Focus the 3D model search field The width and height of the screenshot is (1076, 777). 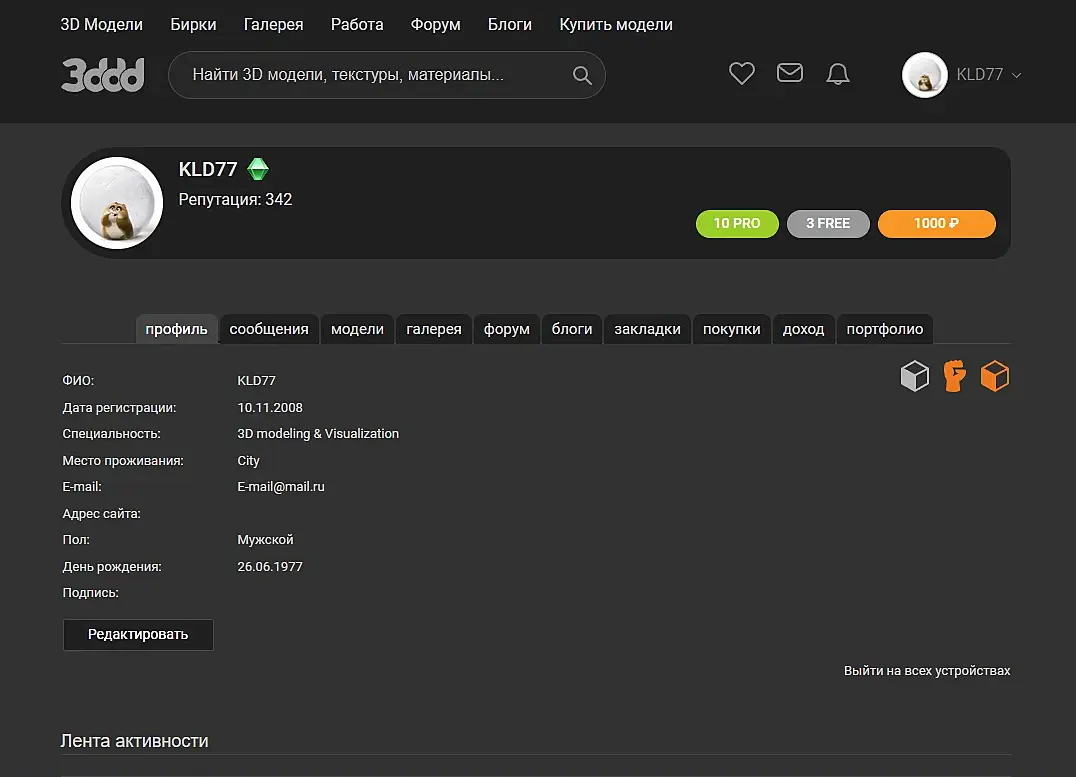[386, 75]
